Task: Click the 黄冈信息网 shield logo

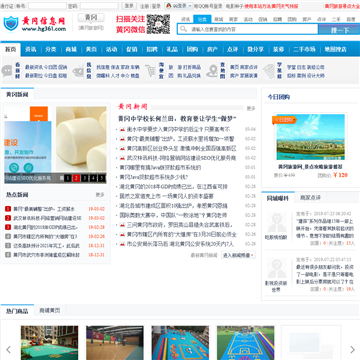Action: tap(11, 23)
